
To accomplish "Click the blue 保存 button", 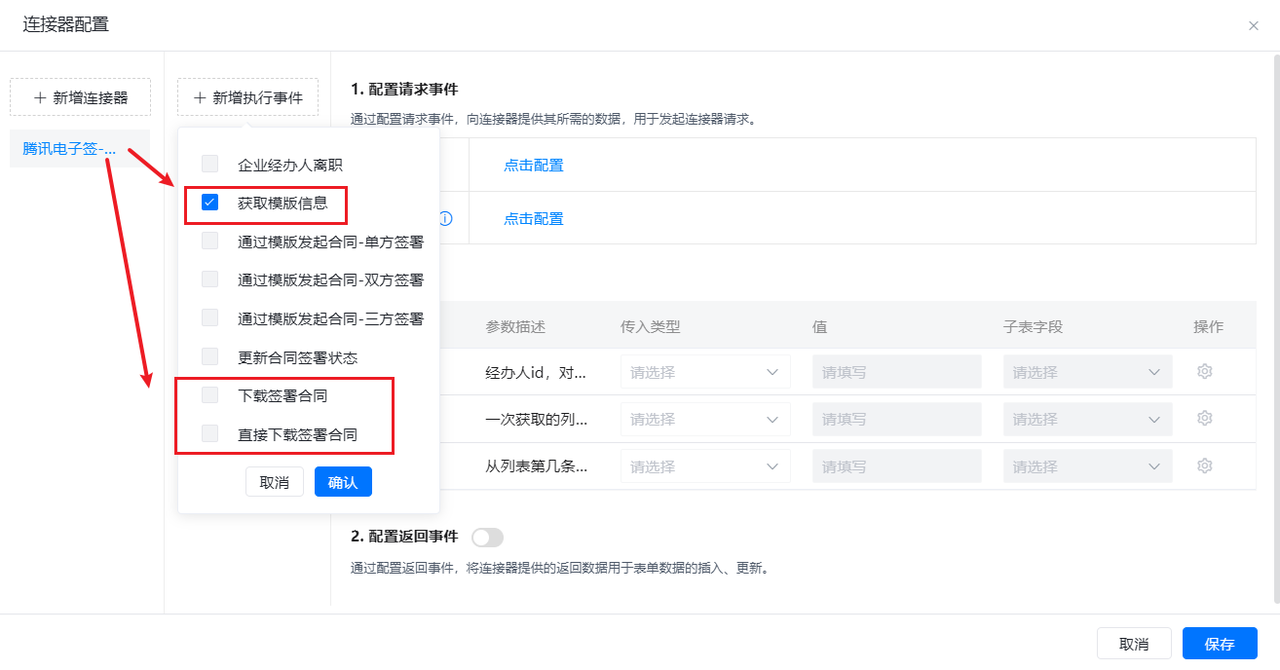I will tap(1219, 644).
